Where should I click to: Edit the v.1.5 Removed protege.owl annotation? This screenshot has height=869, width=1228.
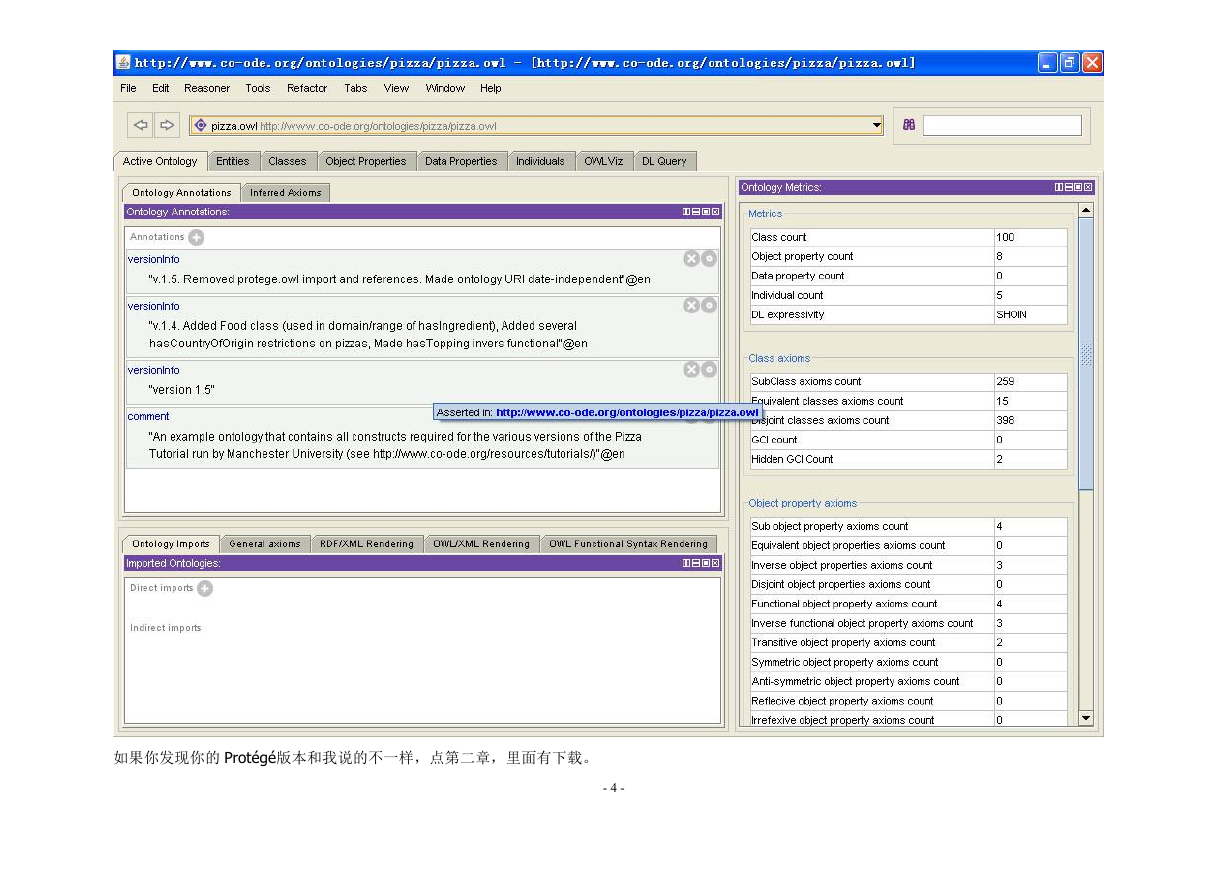click(x=709, y=258)
